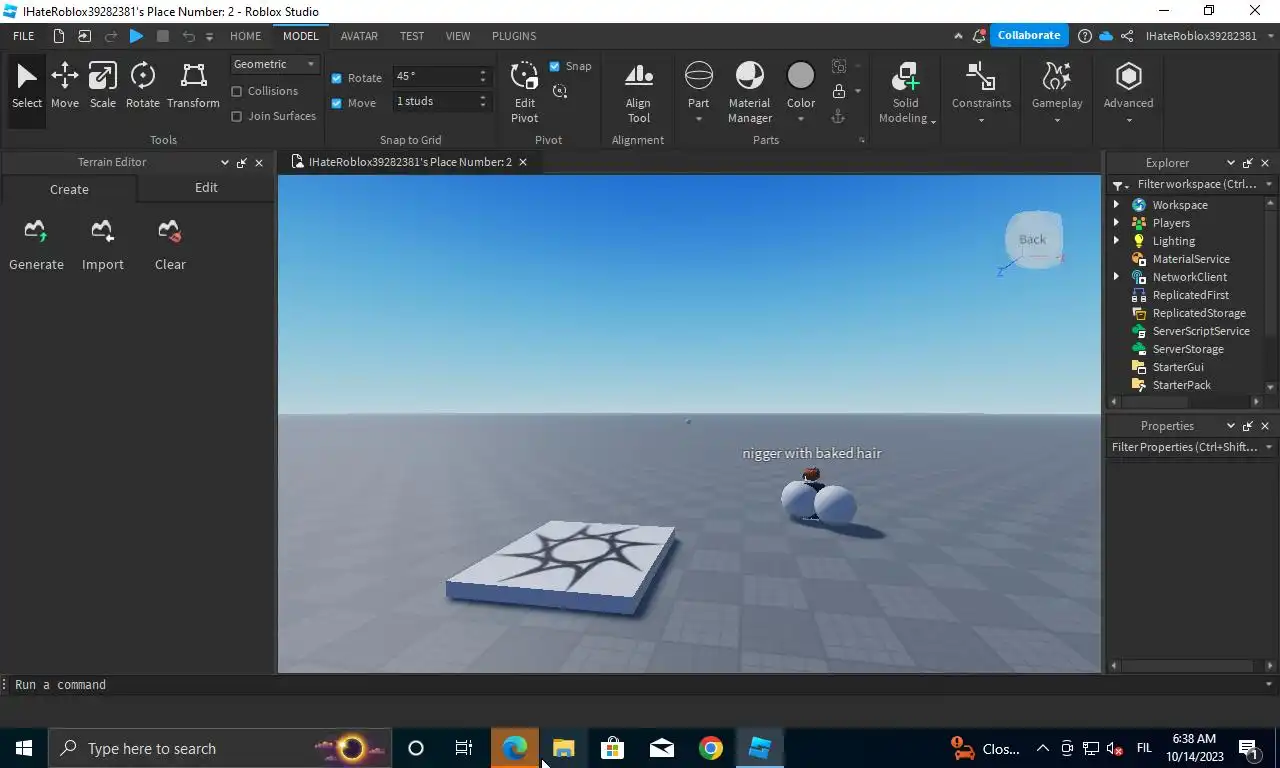Click the Back face of view cube

coord(1033,239)
